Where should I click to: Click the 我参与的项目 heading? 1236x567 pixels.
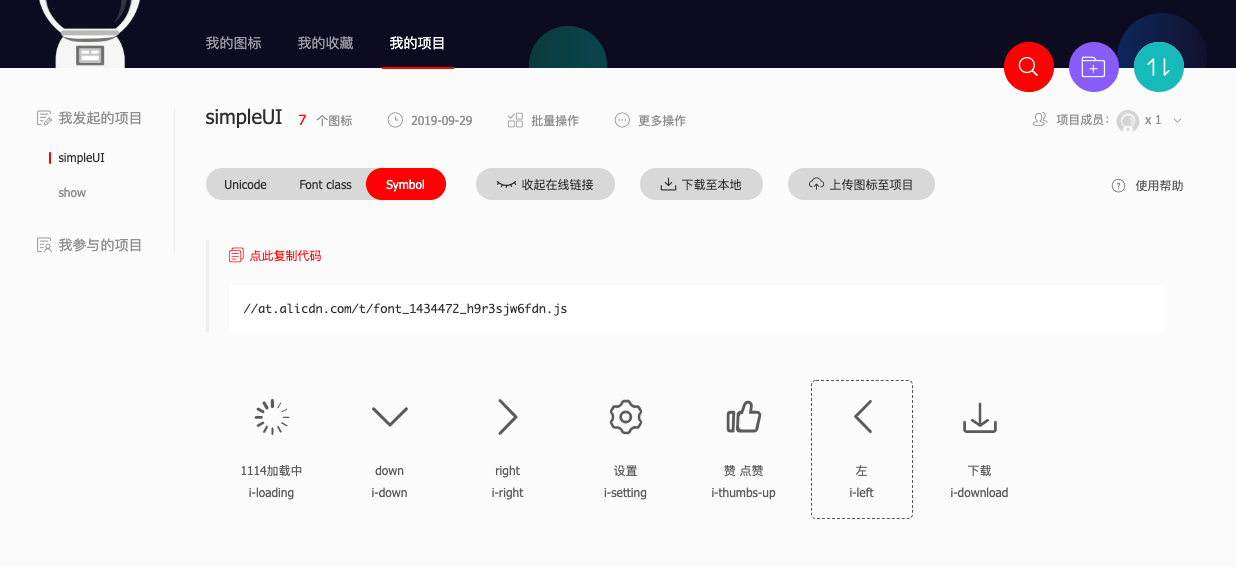coord(100,245)
